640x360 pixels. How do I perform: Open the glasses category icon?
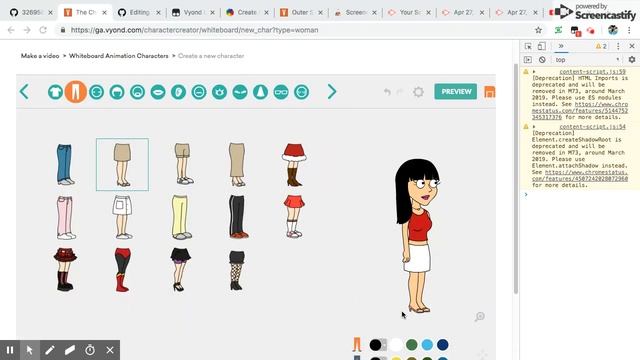281,92
